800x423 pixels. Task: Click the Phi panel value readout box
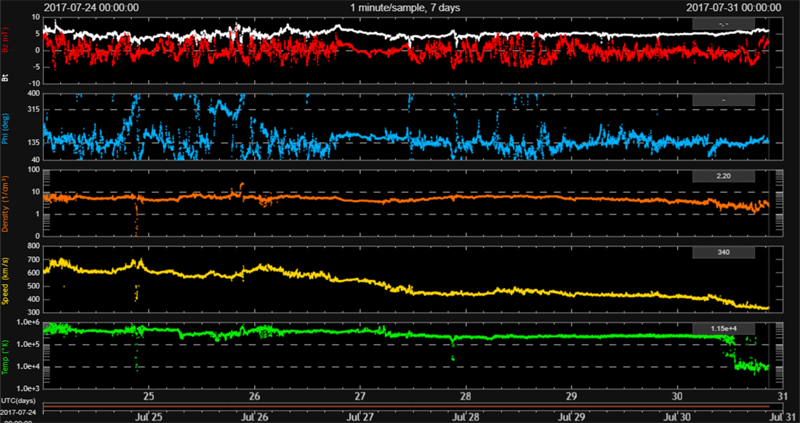tap(725, 101)
